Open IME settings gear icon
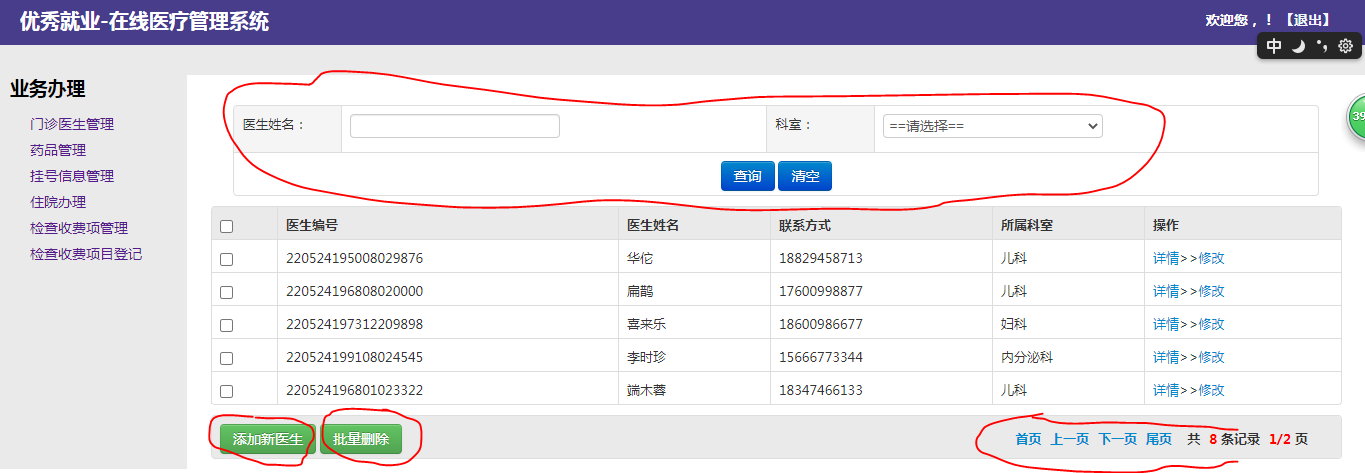1365x473 pixels. (x=1345, y=45)
